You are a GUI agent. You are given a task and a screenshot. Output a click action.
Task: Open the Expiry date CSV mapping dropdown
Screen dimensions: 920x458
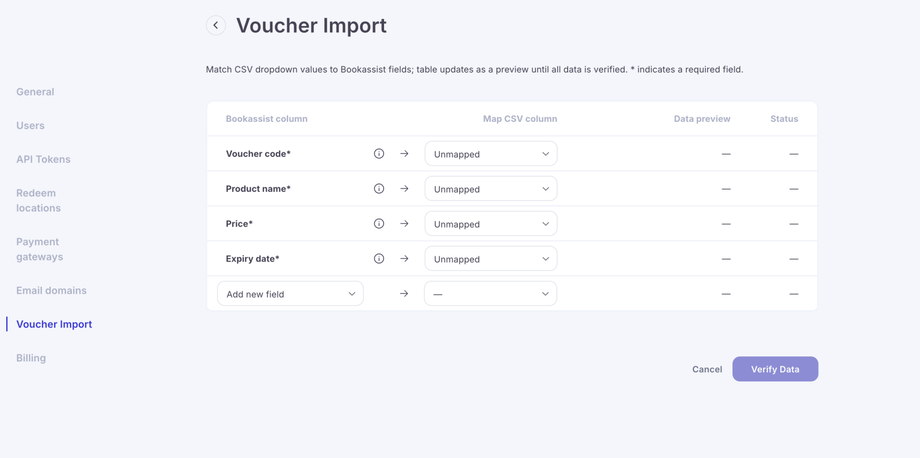point(490,259)
